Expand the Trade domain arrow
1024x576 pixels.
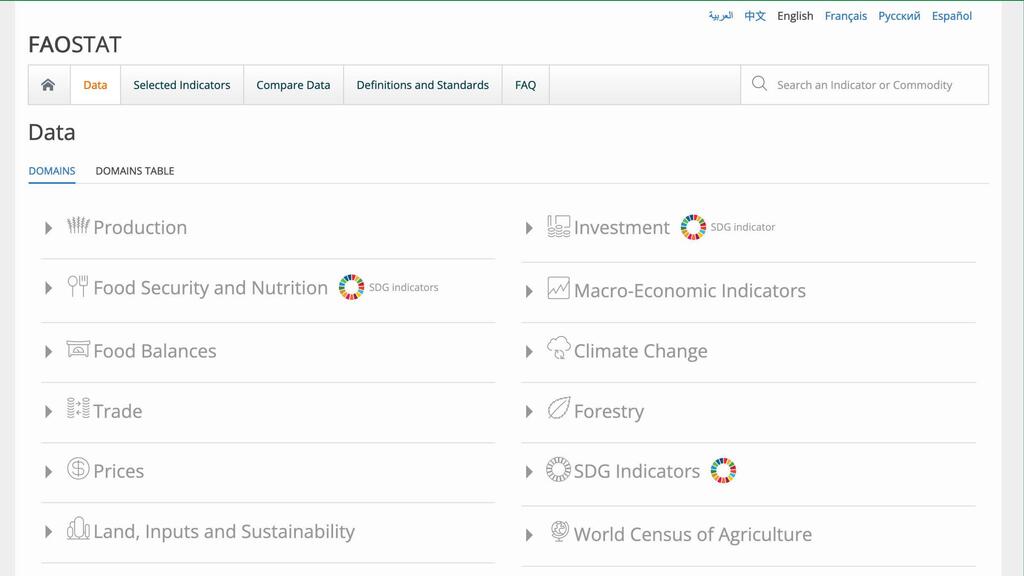pos(48,411)
